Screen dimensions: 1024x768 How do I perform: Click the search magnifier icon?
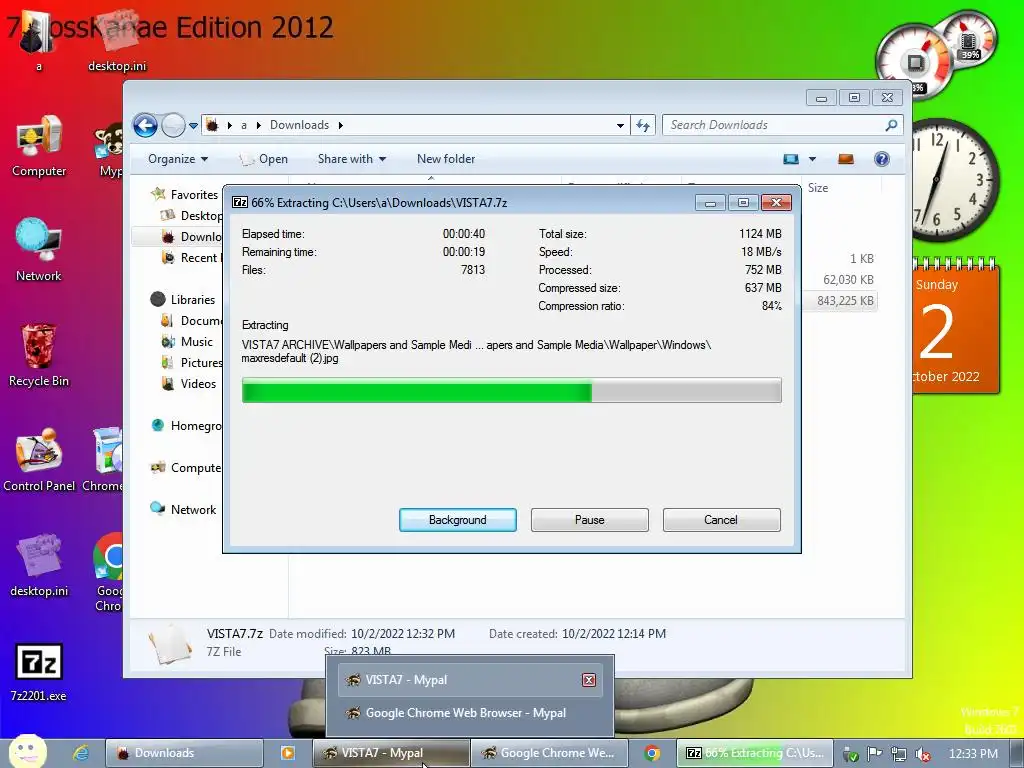click(891, 125)
